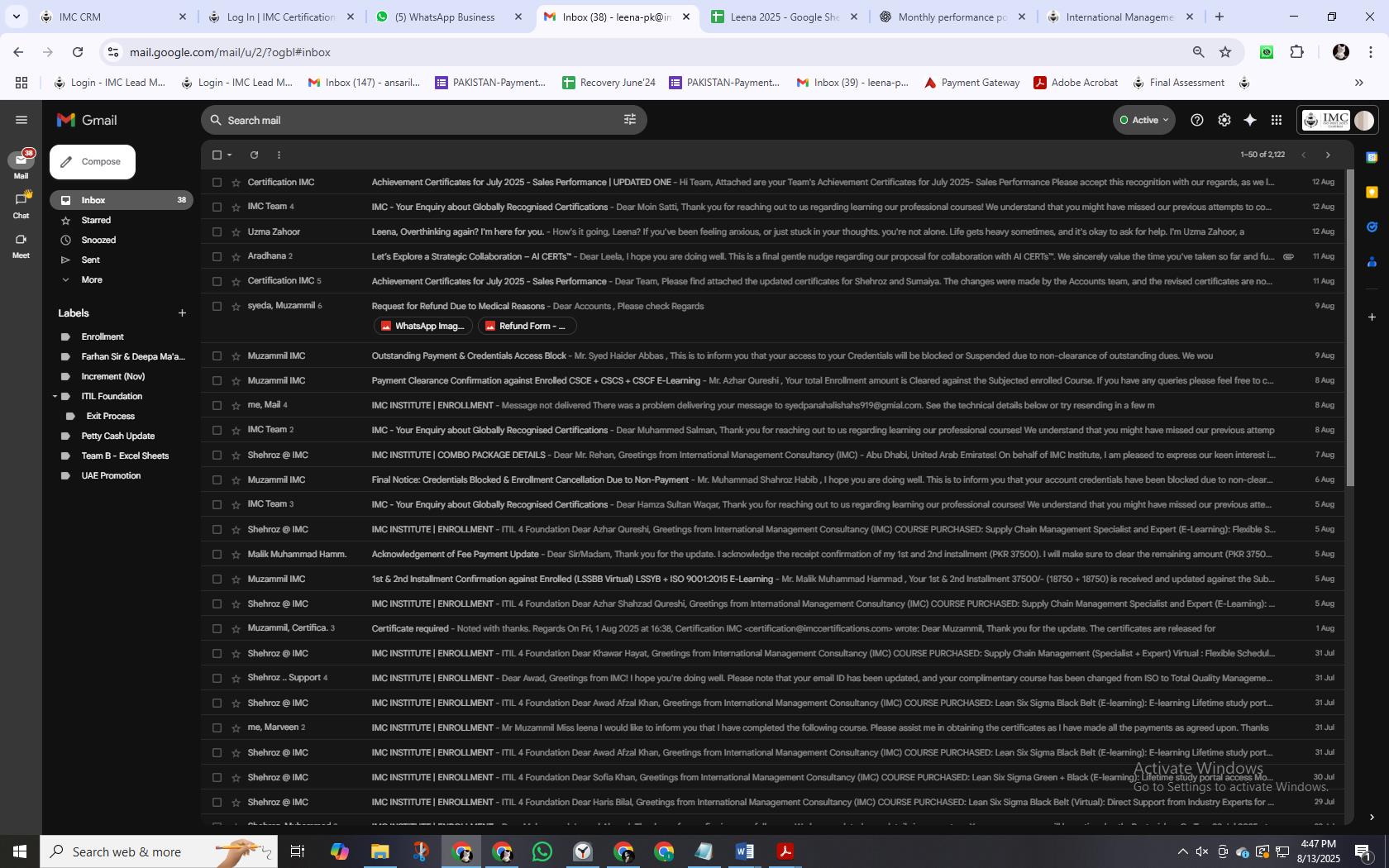
Task: Open Contacts side panel icon
Action: 1372,261
